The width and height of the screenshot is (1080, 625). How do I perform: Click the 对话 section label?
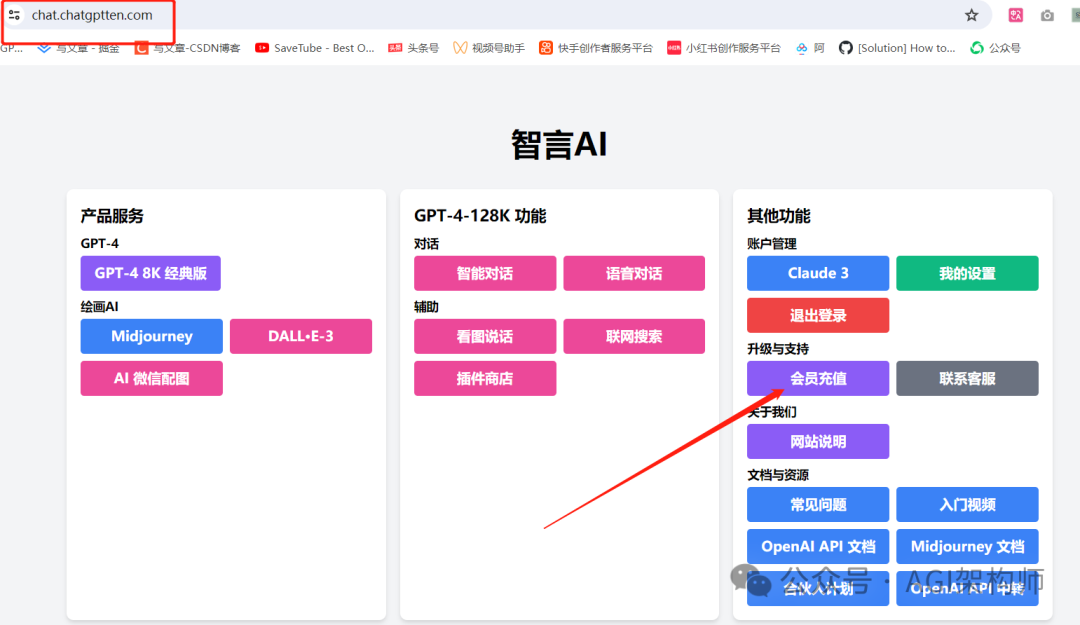(x=426, y=244)
